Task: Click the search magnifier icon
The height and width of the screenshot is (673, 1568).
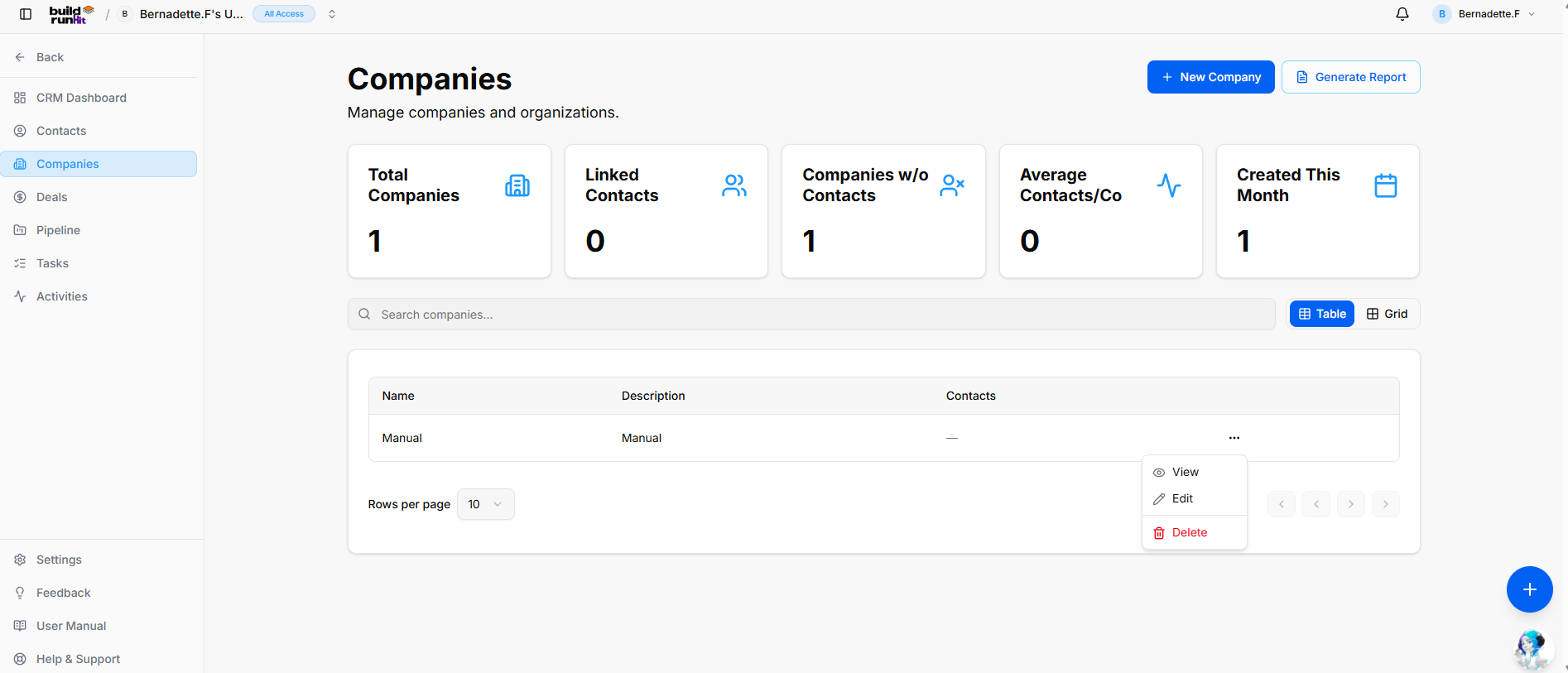Action: pyautogui.click(x=364, y=315)
